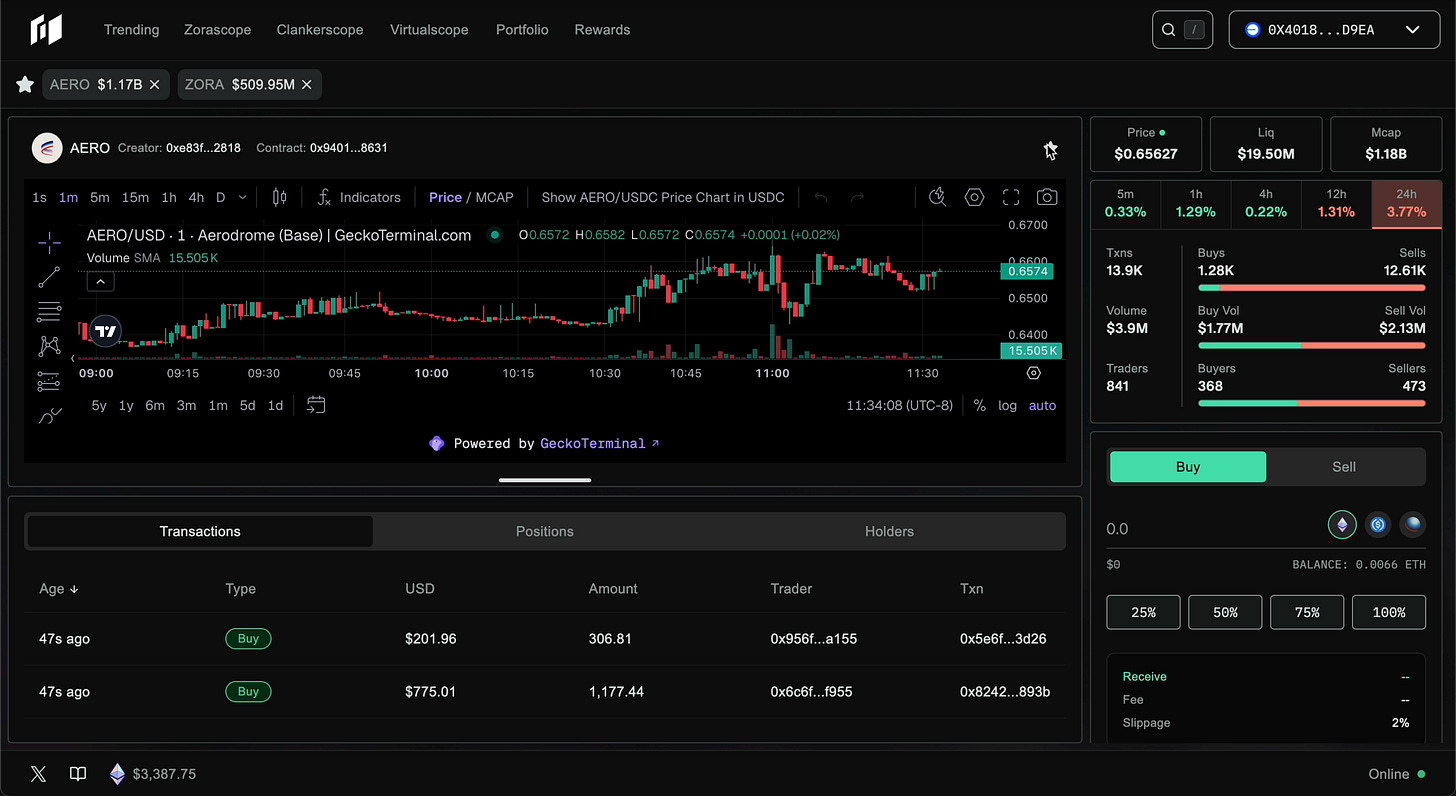Image resolution: width=1456 pixels, height=796 pixels.
Task: Open the Zorascope page
Action: pos(218,30)
